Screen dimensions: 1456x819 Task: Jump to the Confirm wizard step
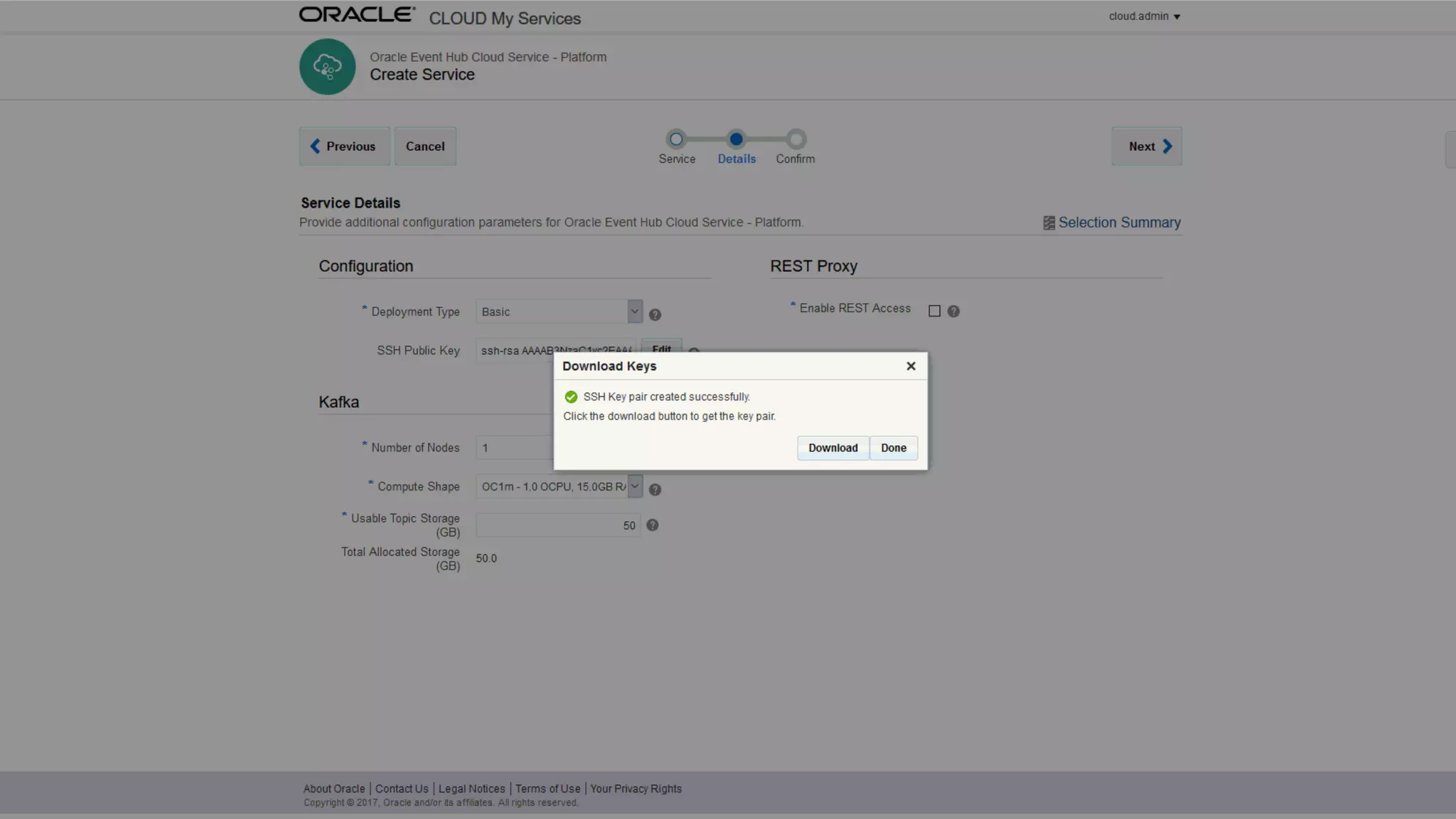point(796,139)
